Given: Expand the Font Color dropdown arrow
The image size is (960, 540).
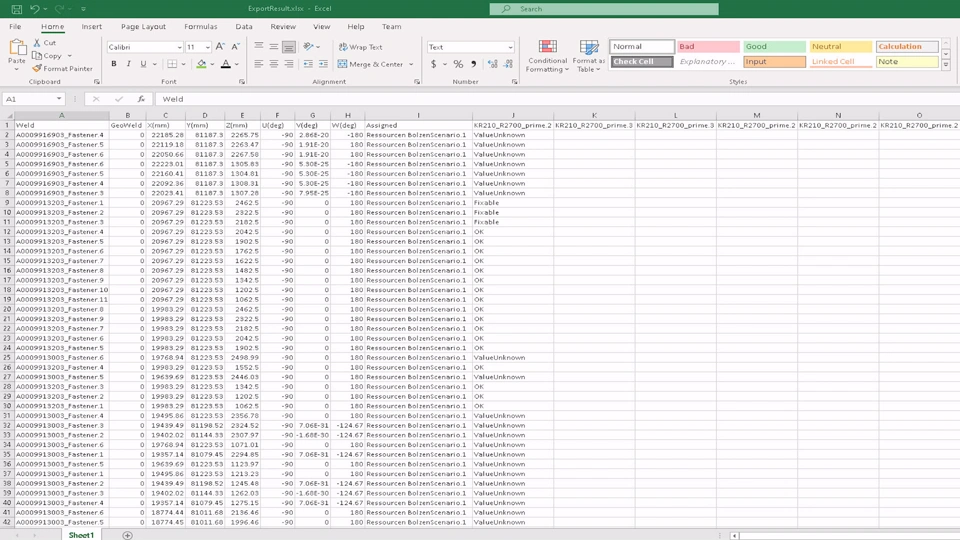Looking at the screenshot, I should pos(237,64).
